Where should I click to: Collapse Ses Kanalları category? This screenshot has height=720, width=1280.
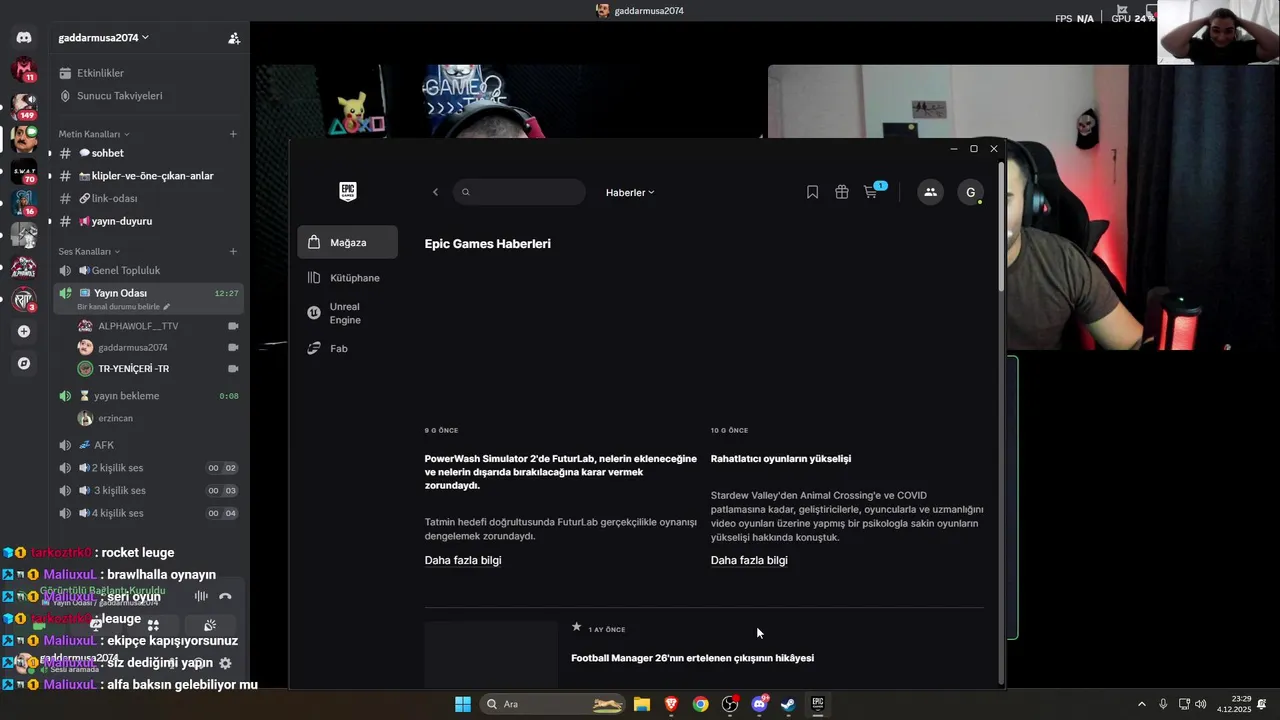[89, 251]
